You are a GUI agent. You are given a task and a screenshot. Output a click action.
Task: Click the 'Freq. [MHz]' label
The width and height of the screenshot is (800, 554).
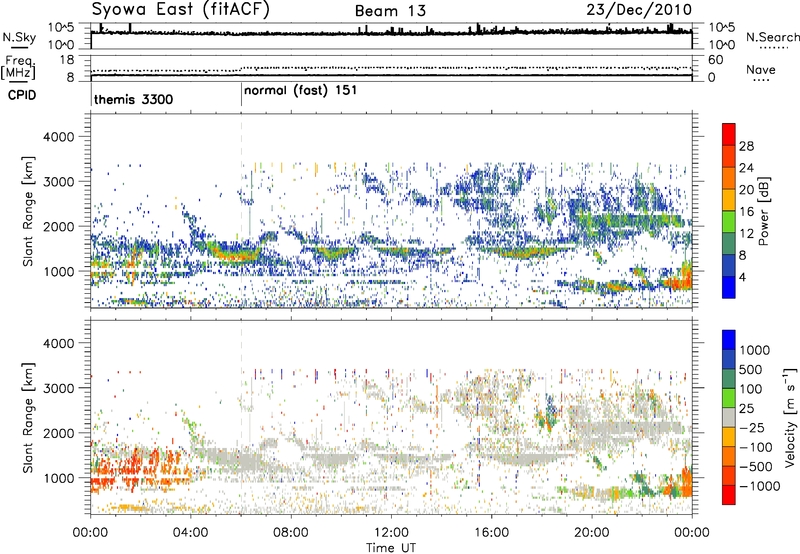(18, 67)
